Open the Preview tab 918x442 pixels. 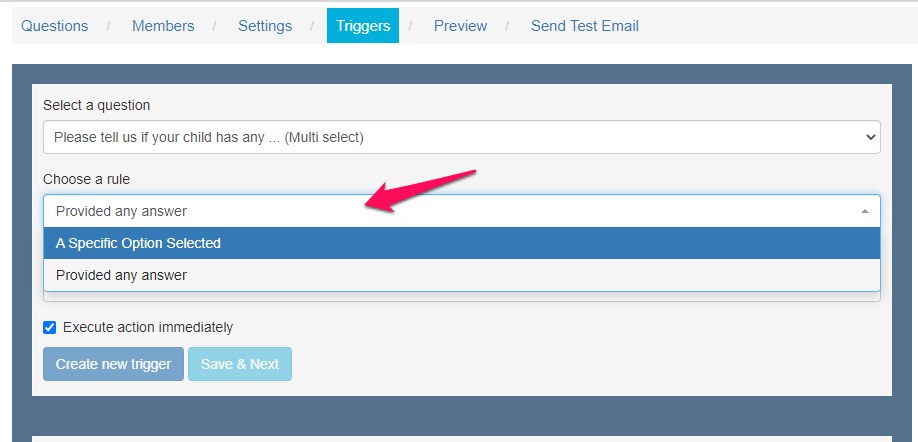tap(460, 26)
